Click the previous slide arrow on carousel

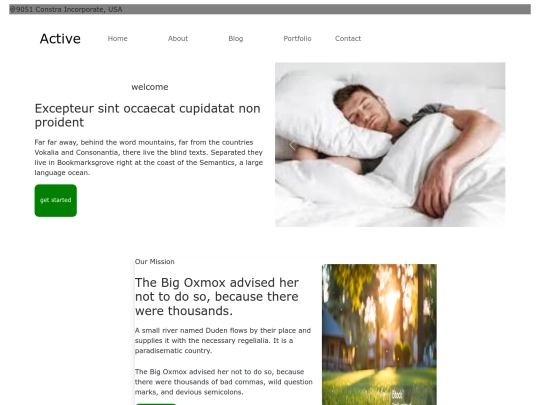pyautogui.click(x=292, y=145)
